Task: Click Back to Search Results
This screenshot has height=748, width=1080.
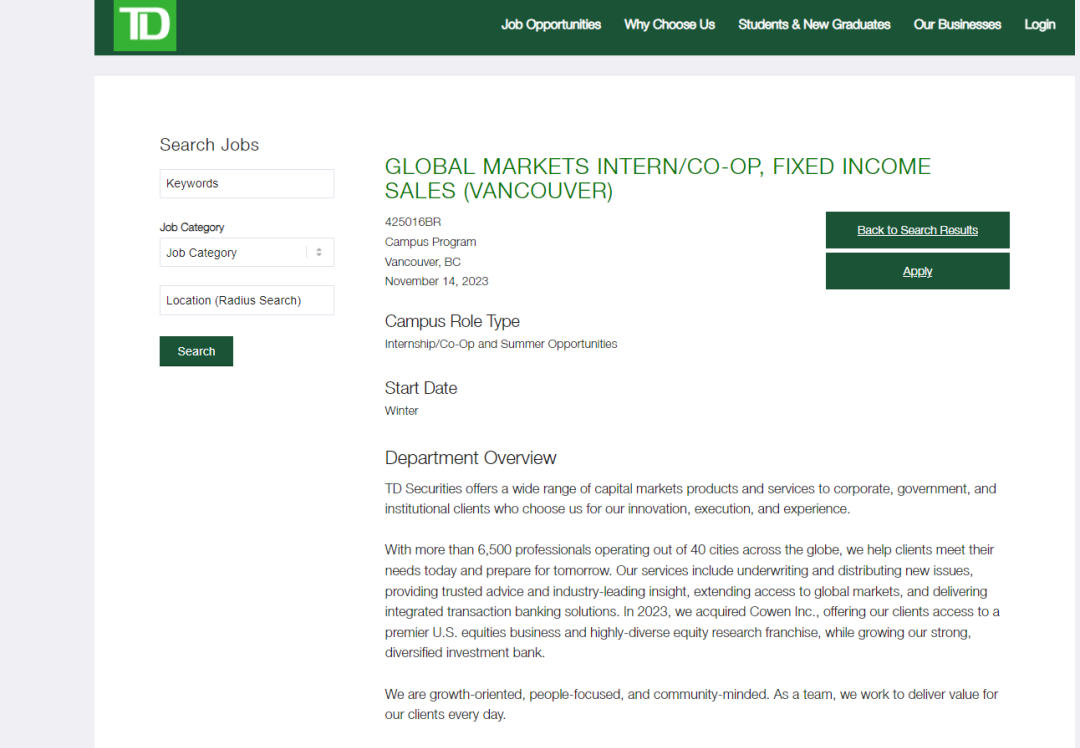Action: pos(917,230)
